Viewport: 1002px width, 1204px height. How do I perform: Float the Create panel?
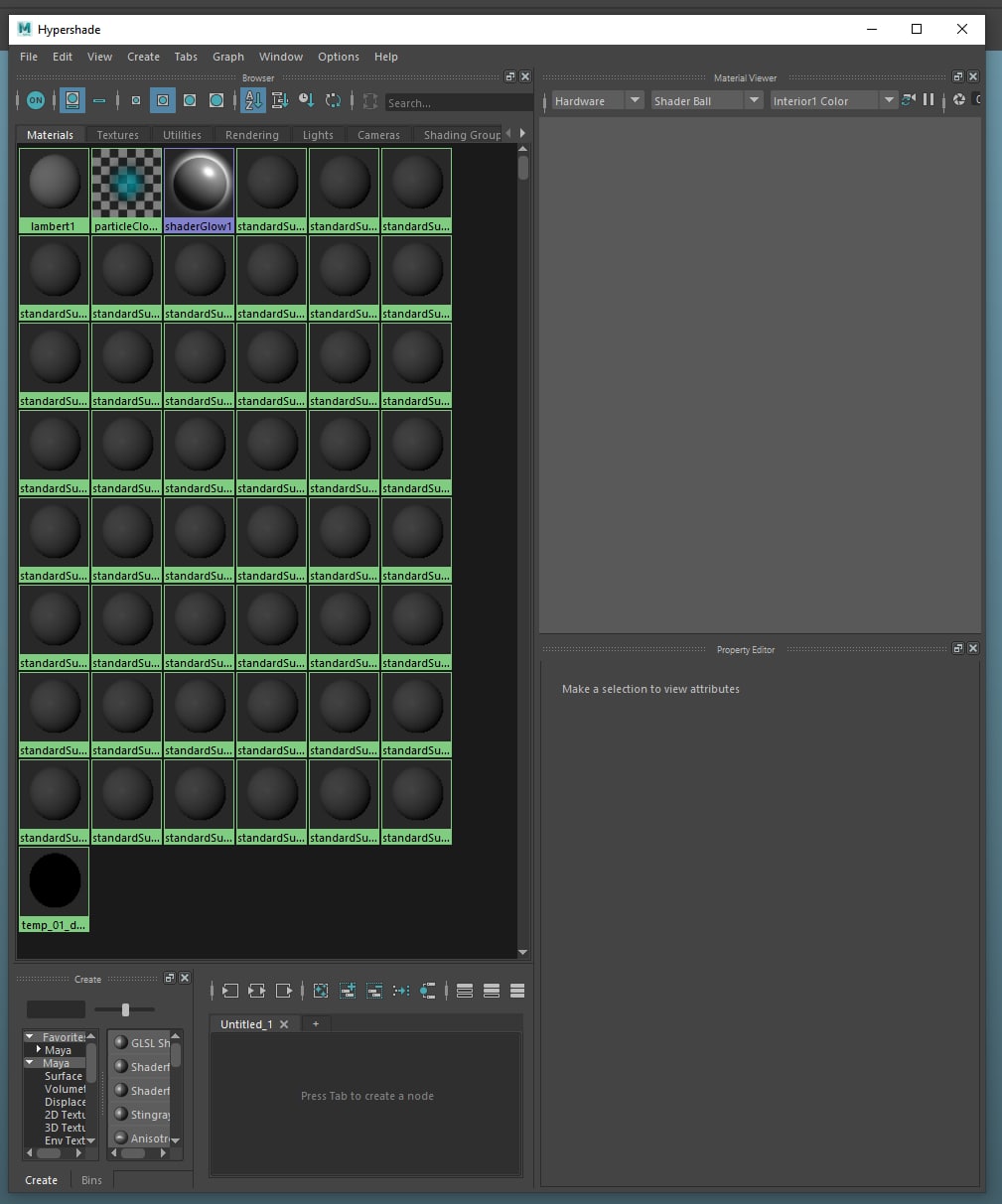[x=170, y=978]
